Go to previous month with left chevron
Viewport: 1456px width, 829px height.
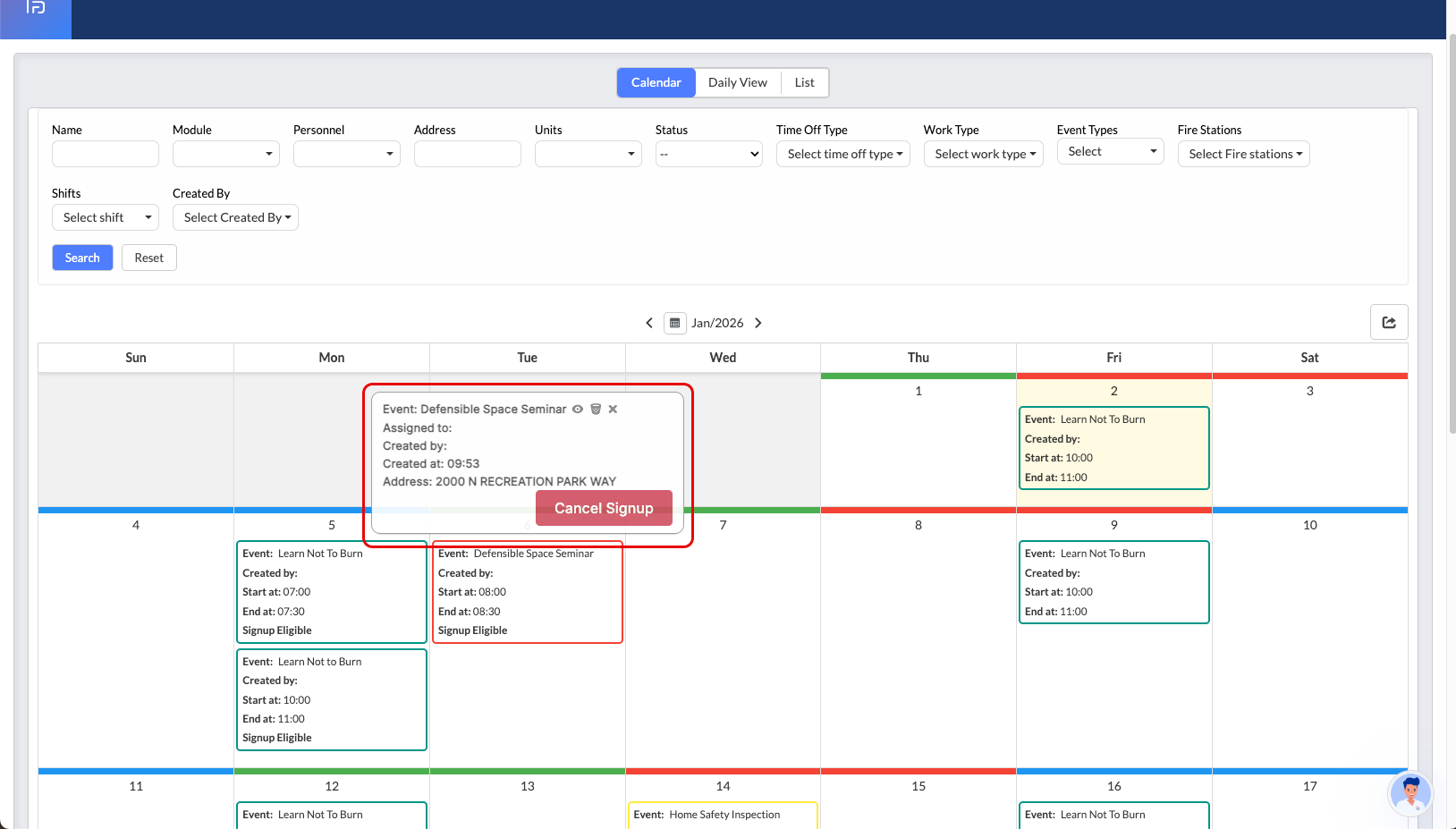649,323
